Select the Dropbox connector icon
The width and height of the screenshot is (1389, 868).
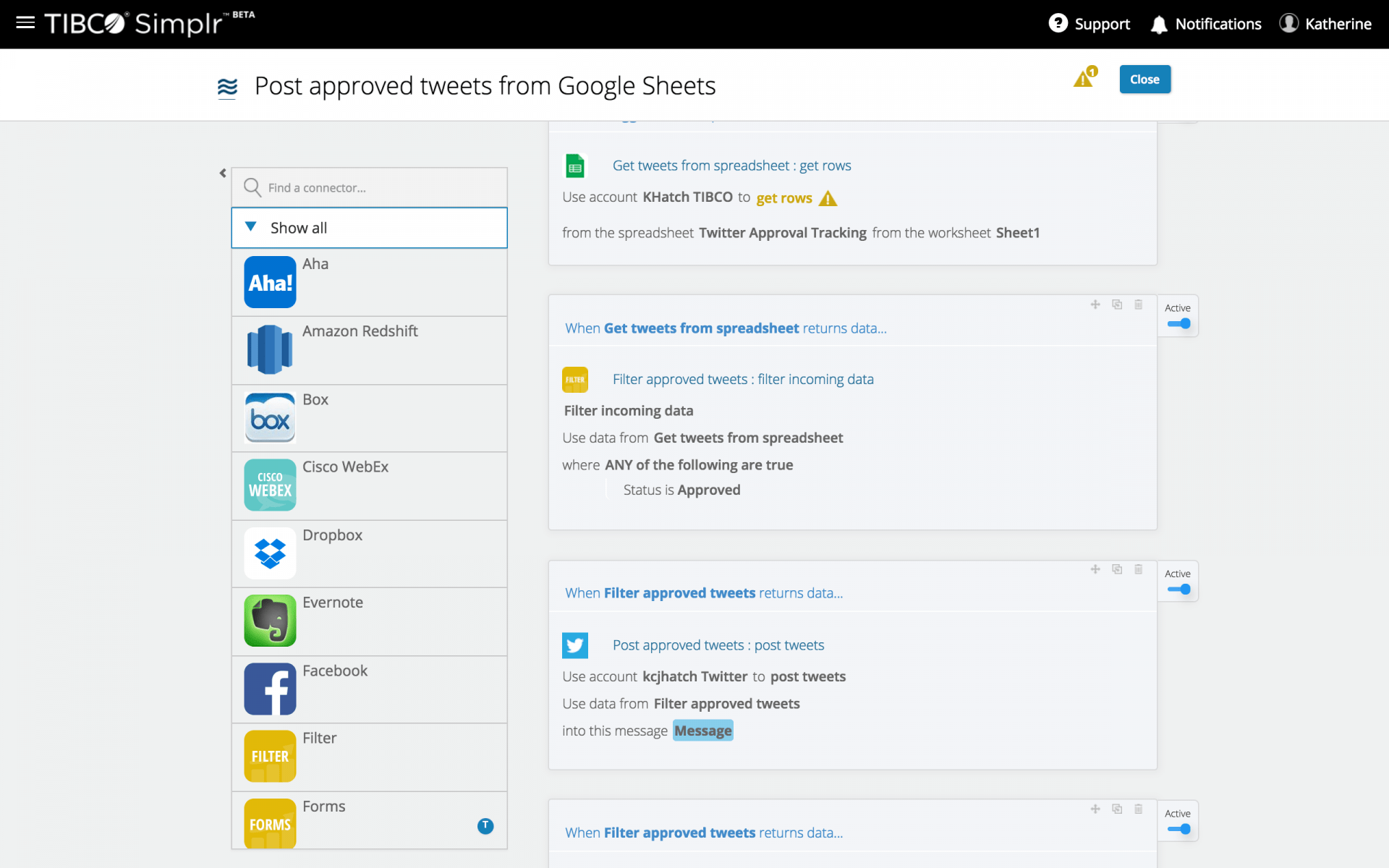point(269,553)
